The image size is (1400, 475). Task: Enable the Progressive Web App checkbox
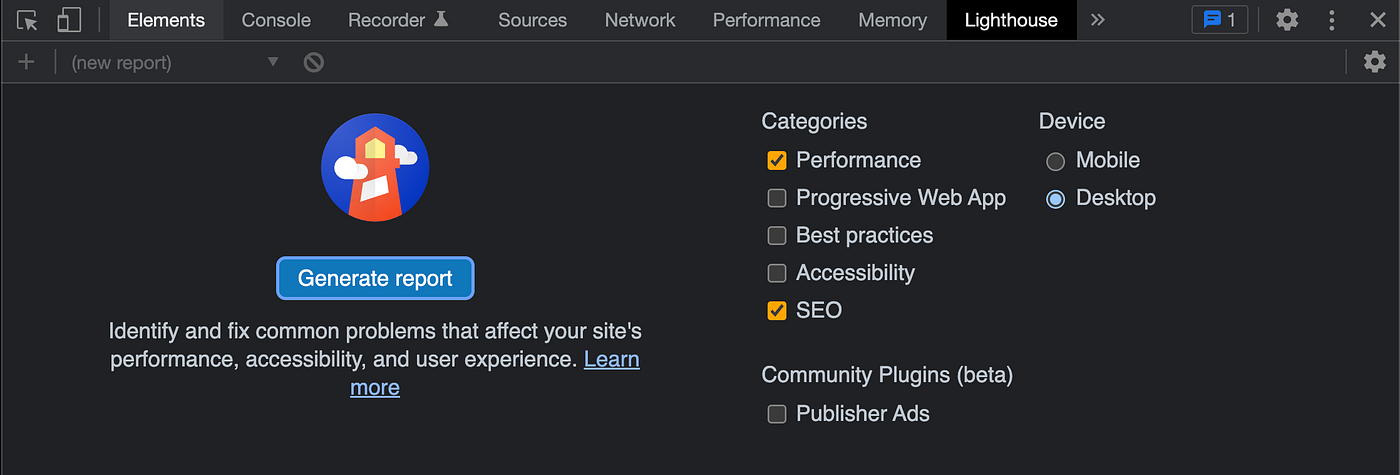tap(777, 198)
